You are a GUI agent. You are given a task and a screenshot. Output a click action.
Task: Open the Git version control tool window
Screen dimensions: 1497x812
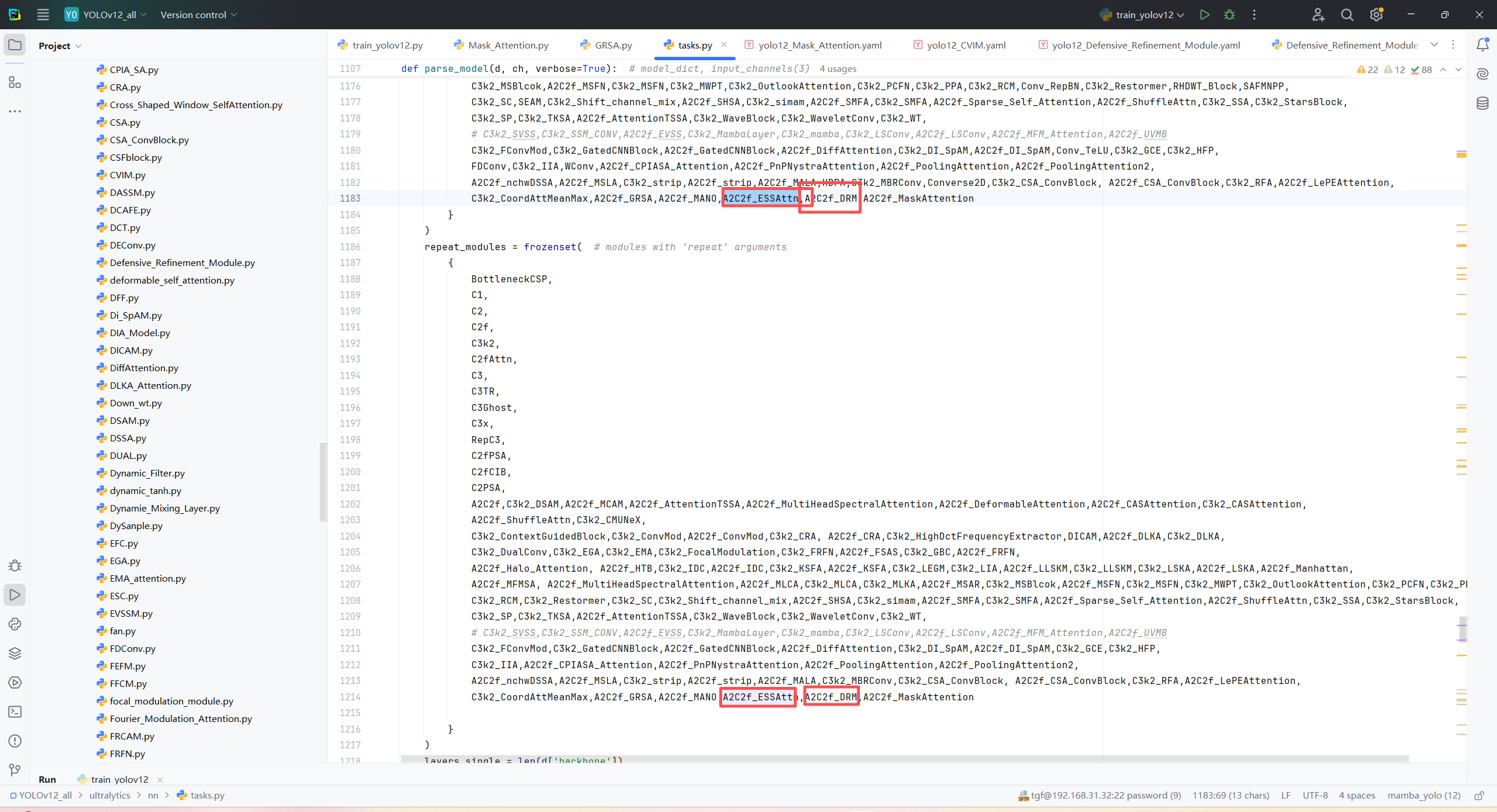pyautogui.click(x=15, y=770)
